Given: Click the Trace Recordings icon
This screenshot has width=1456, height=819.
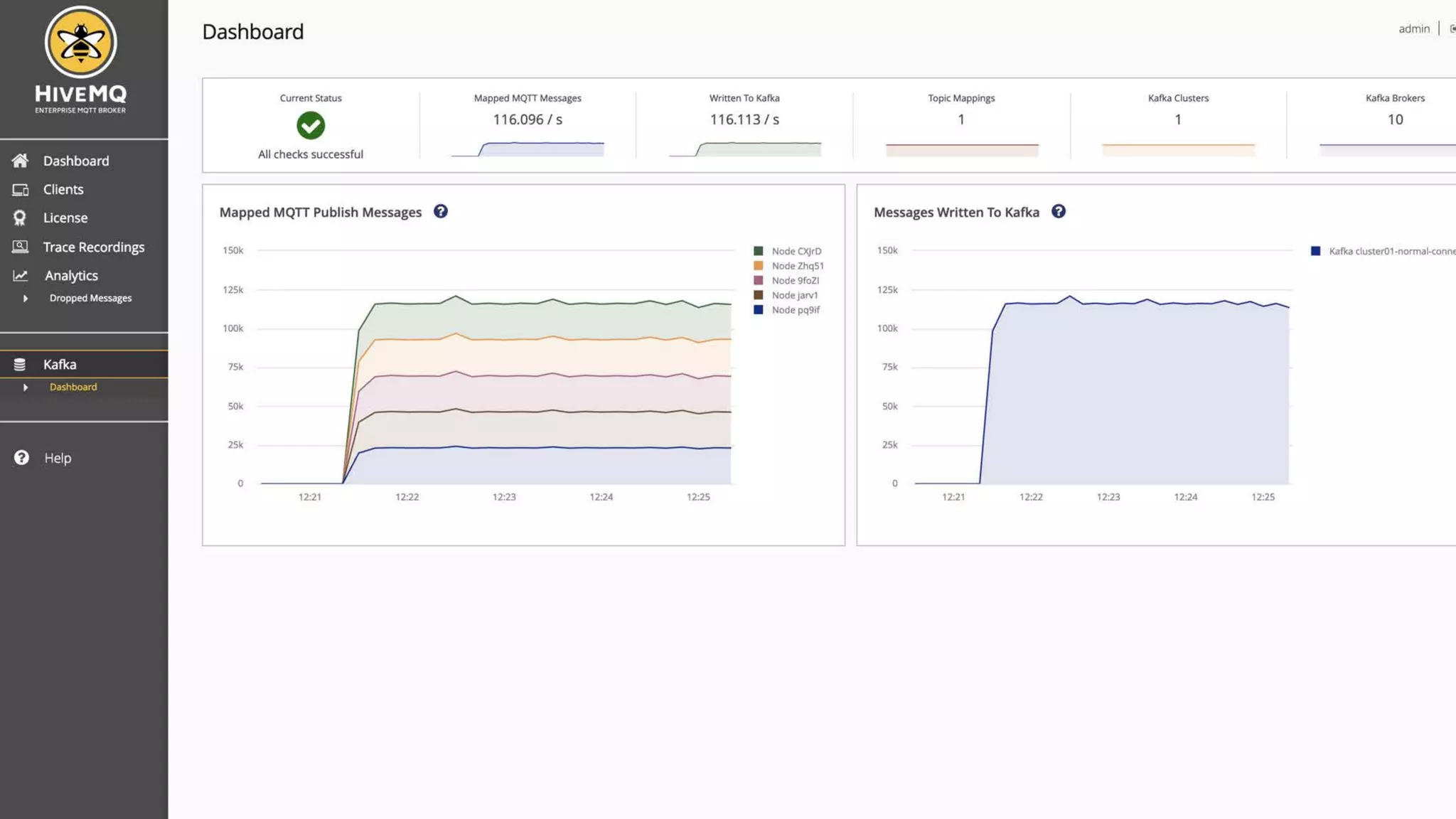Looking at the screenshot, I should [20, 247].
